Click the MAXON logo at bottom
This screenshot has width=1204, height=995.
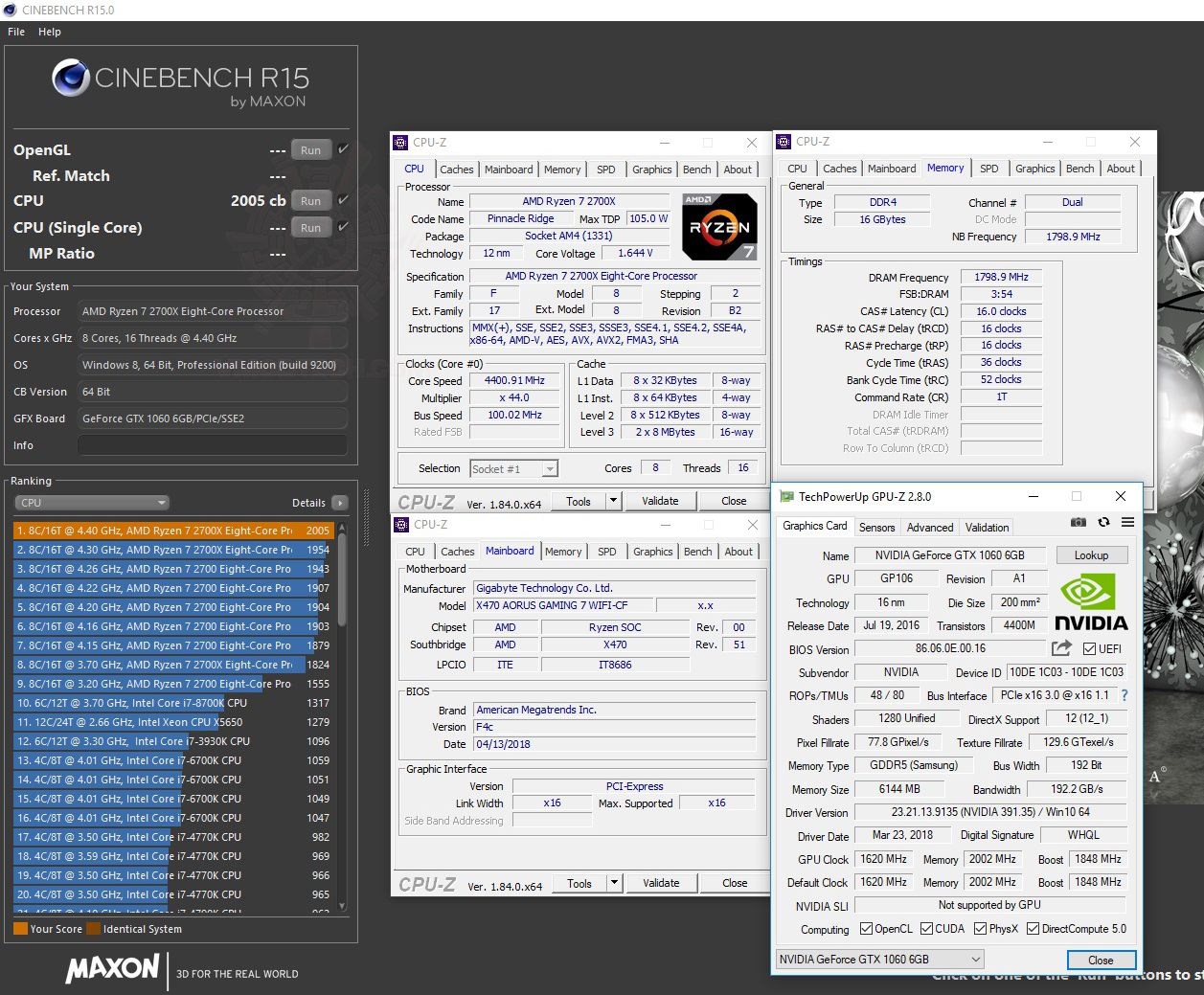[x=113, y=968]
